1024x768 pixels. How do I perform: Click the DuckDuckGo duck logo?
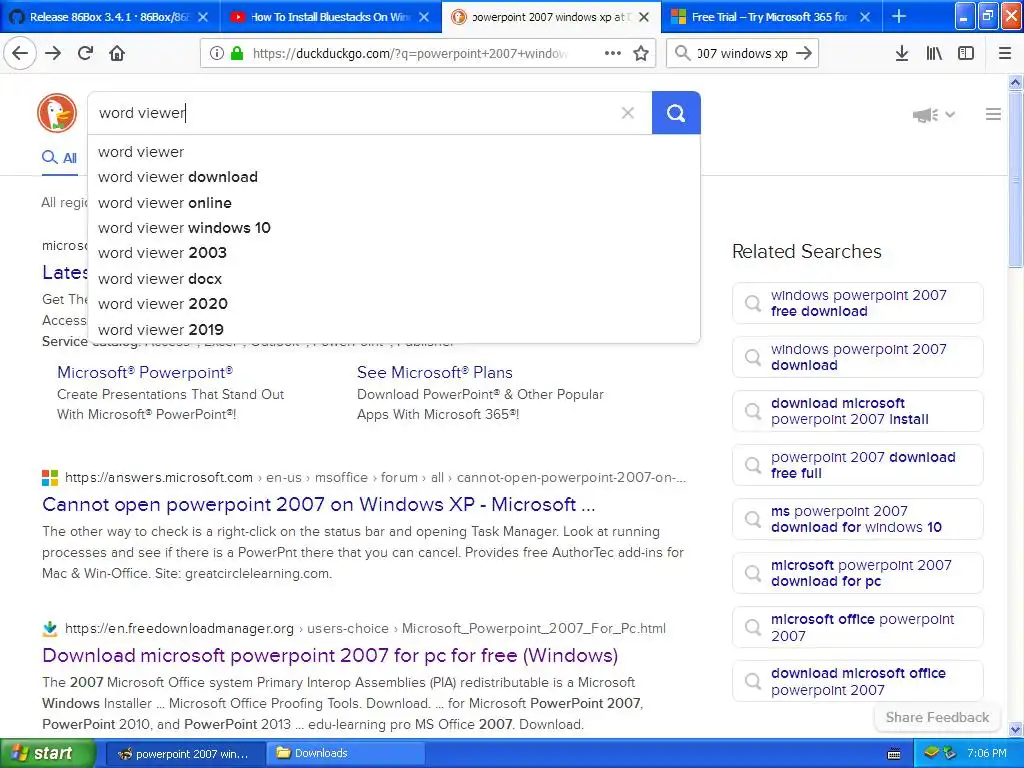[x=57, y=112]
